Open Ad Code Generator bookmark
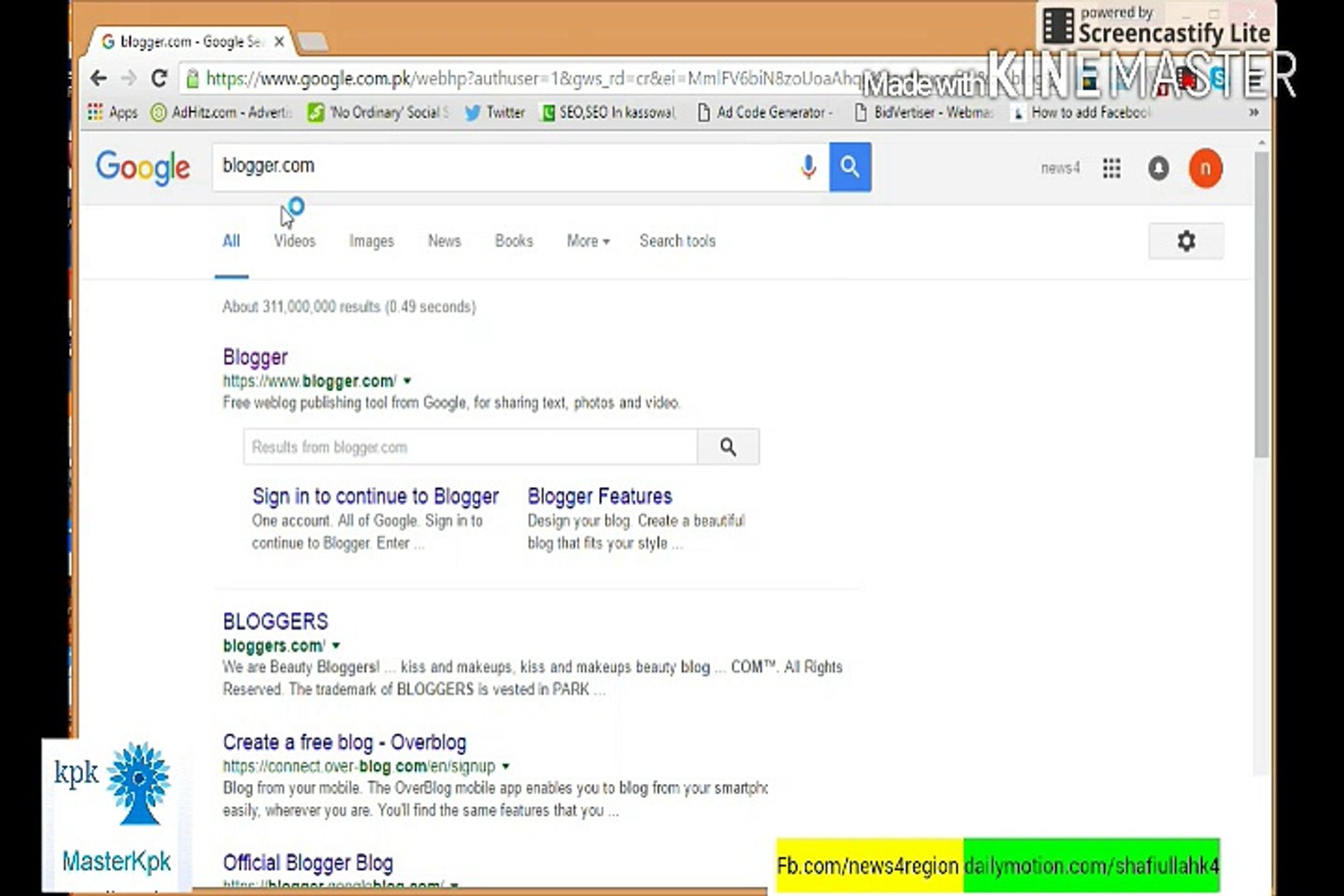This screenshot has height=896, width=1344. (x=765, y=112)
